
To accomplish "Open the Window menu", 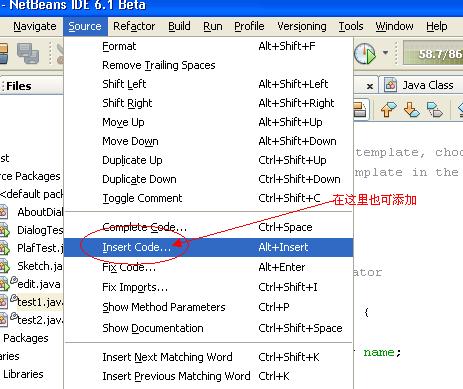I will [x=394, y=26].
